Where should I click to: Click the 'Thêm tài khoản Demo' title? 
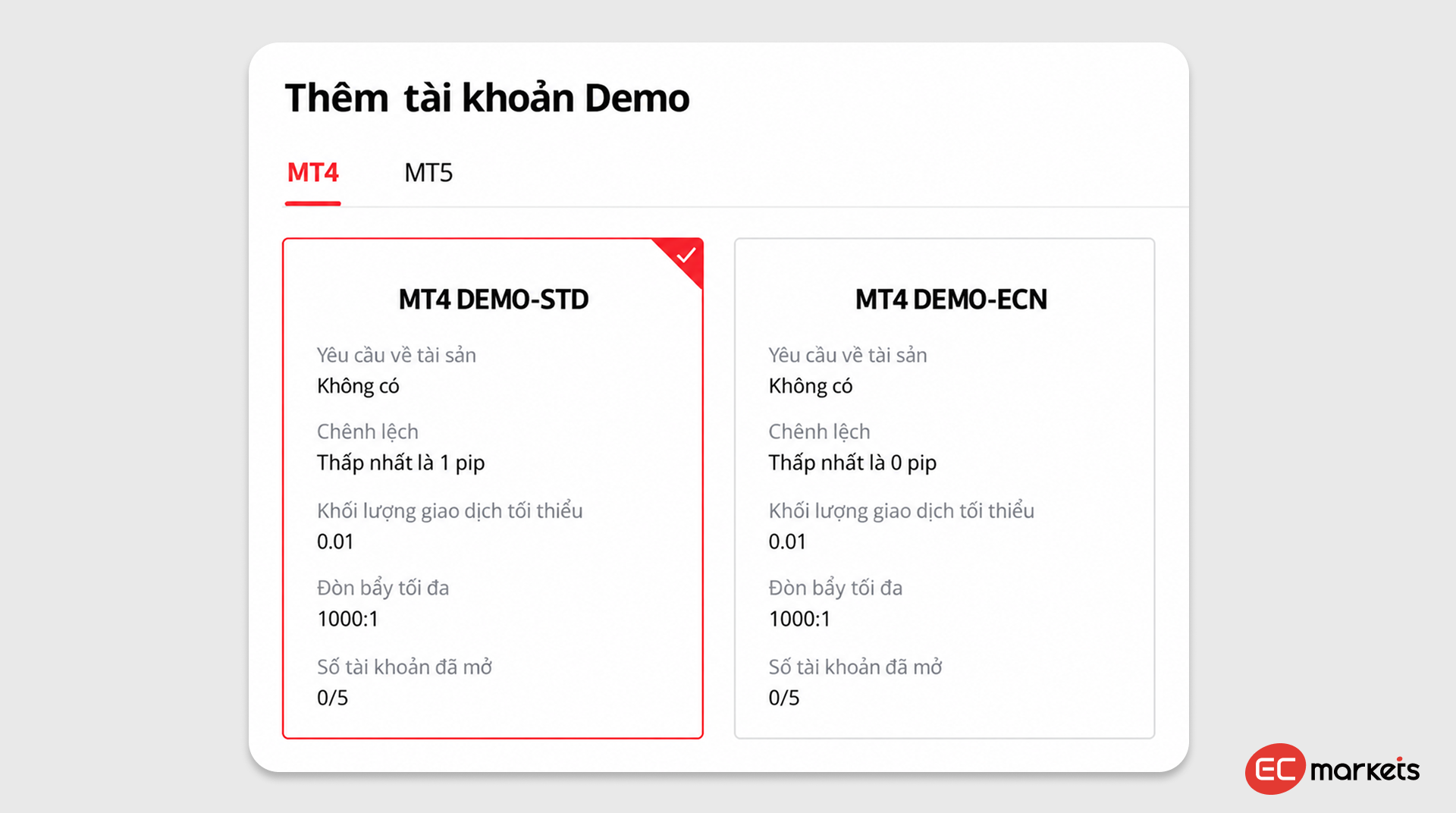(x=487, y=97)
